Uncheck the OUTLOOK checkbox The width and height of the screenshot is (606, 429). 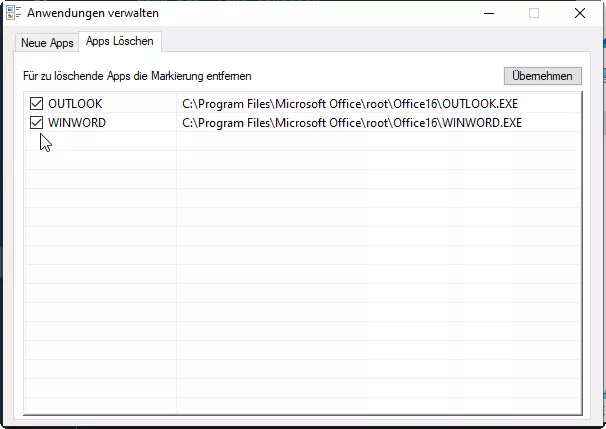(37, 103)
